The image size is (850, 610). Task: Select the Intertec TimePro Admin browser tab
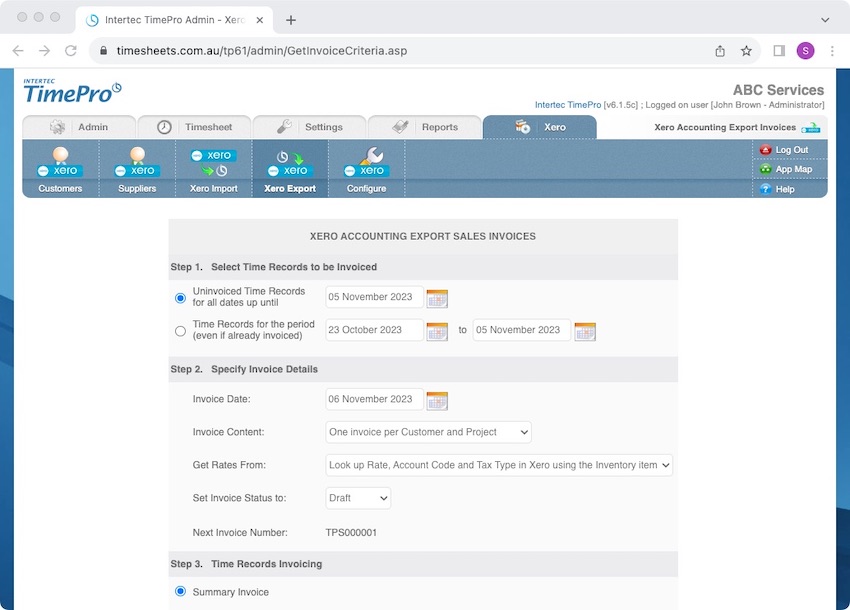click(x=173, y=20)
